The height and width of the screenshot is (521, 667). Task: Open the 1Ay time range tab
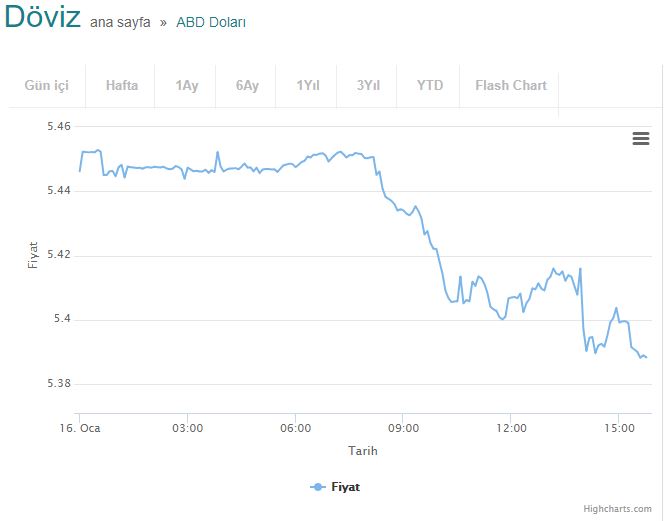tap(187, 86)
